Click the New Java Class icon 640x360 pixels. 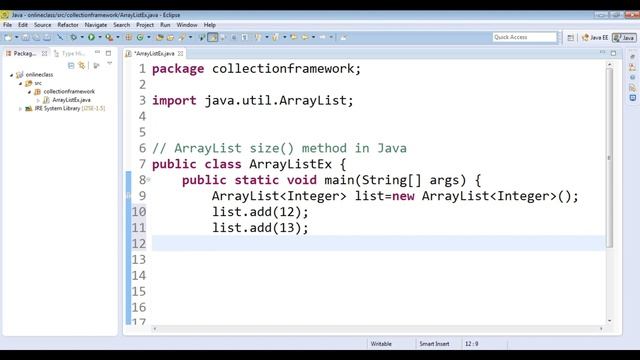click(140, 37)
